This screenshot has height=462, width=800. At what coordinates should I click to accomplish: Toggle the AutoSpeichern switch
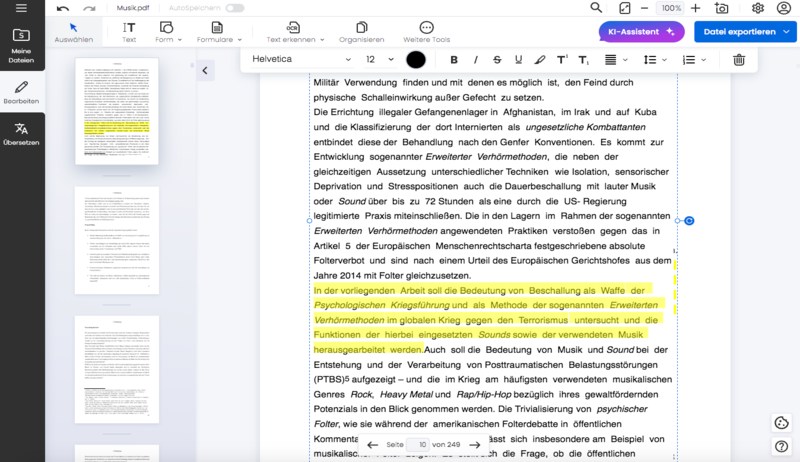click(235, 8)
